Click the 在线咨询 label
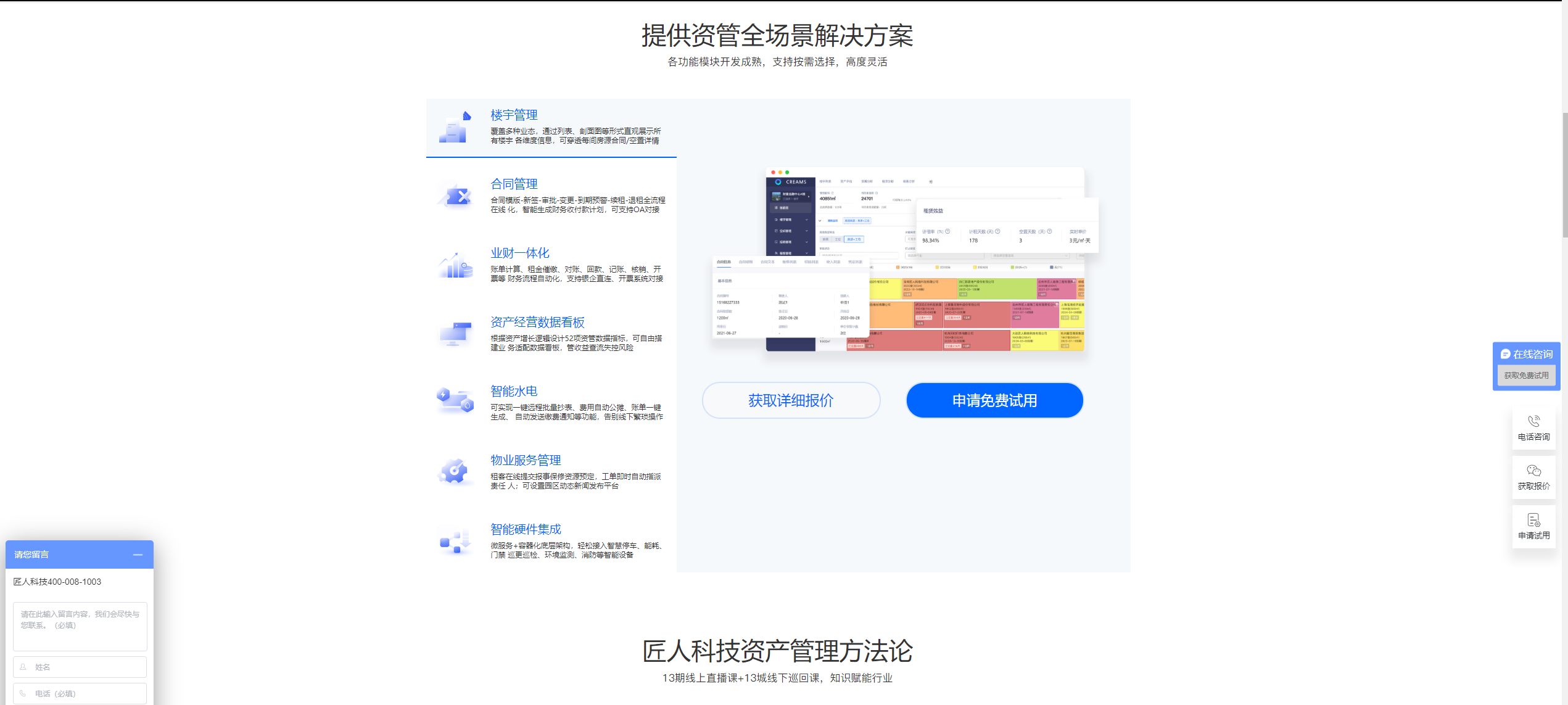 1533,354
